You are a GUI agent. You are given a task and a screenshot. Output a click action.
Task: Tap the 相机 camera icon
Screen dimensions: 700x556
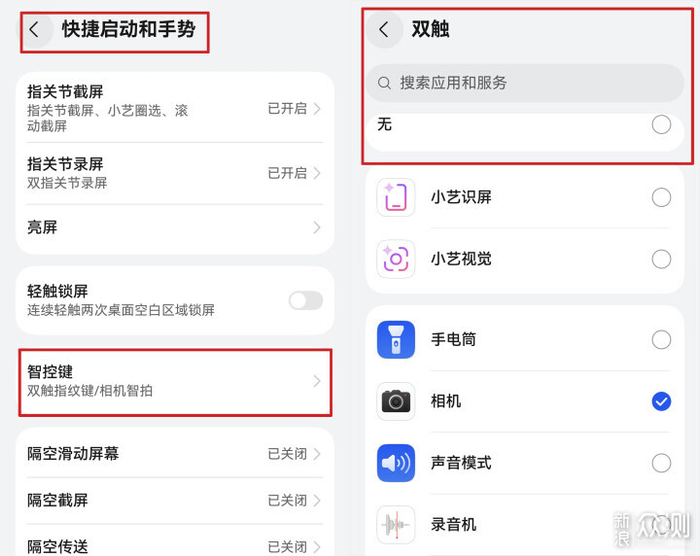click(396, 401)
